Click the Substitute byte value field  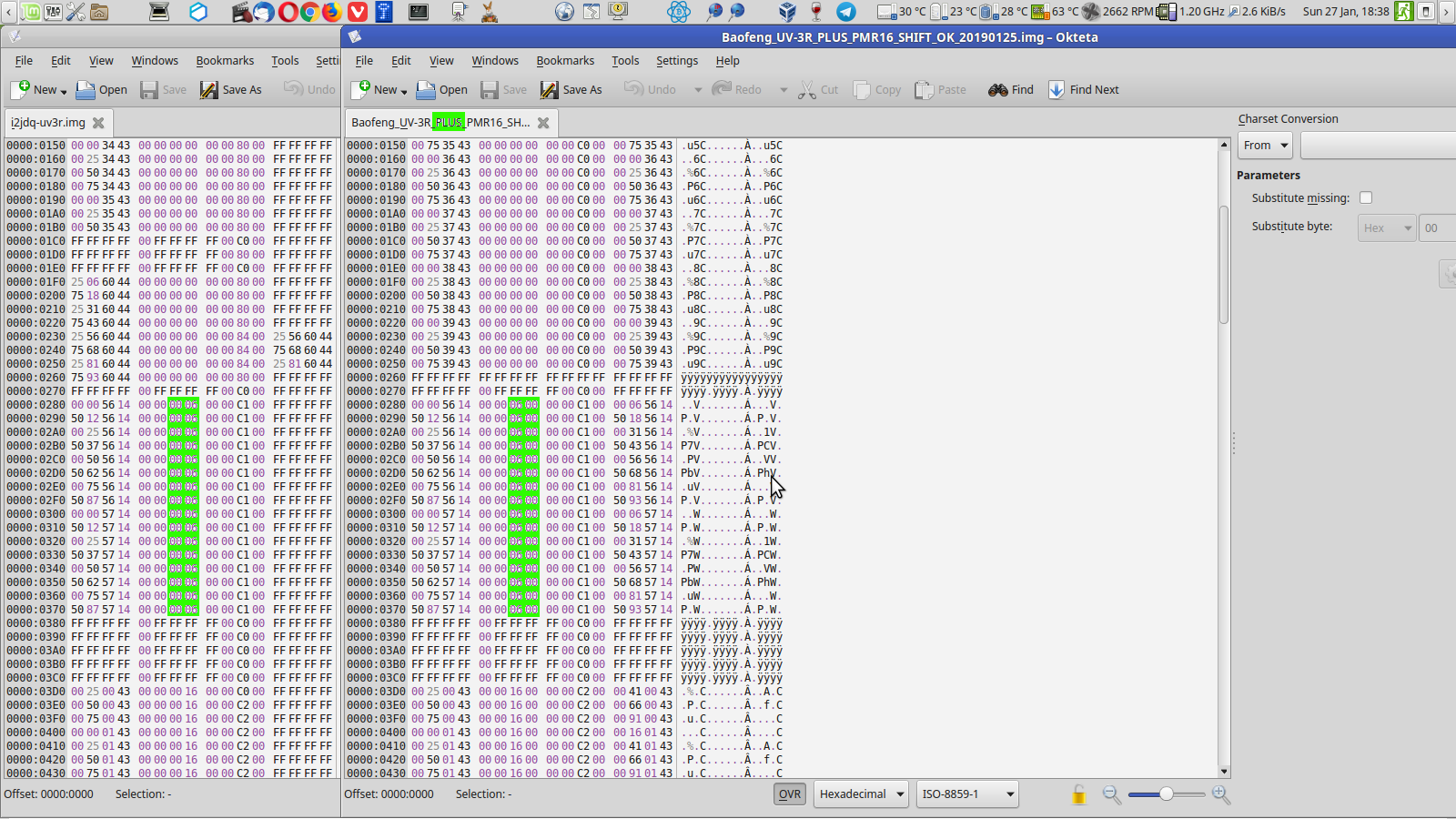(1438, 227)
